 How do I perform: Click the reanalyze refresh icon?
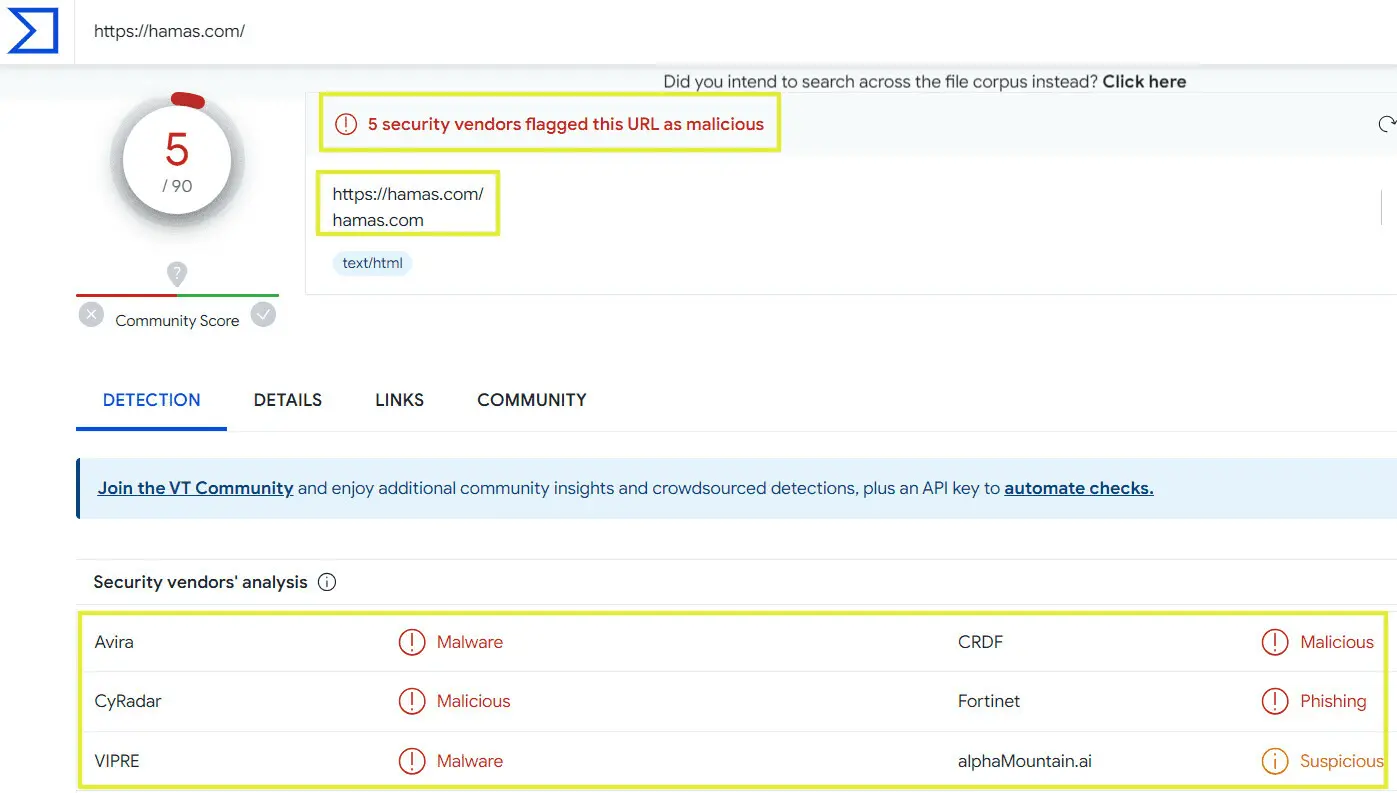tap(1386, 124)
